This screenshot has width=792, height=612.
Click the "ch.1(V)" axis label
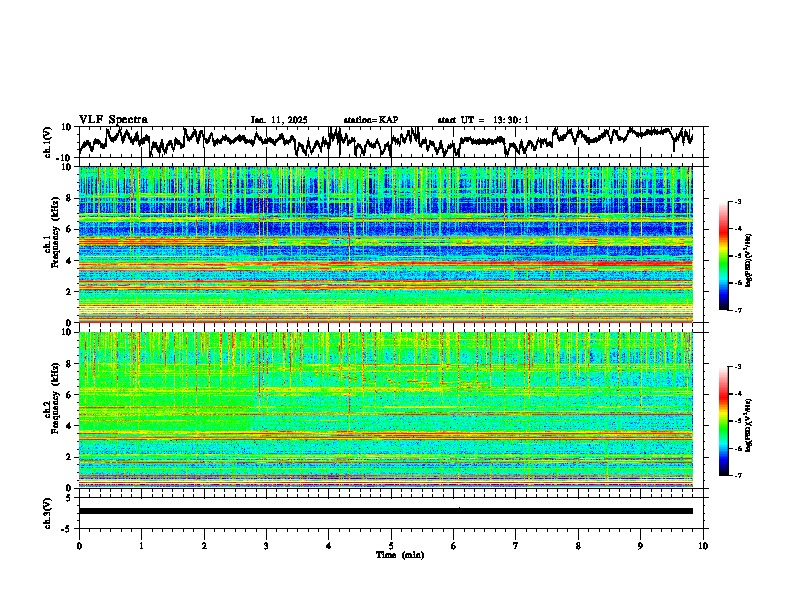tap(48, 142)
